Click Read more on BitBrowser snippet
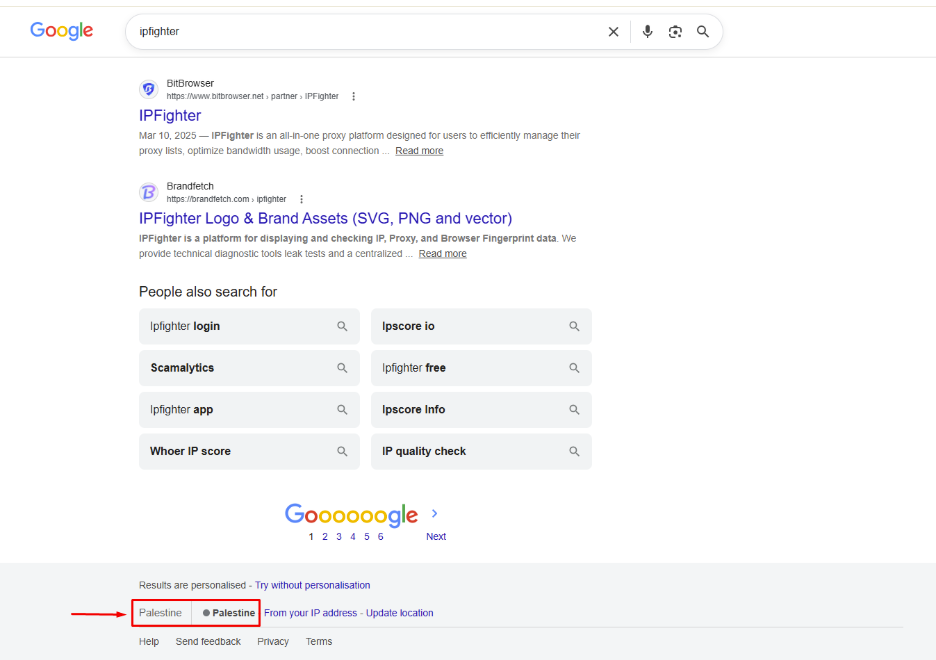 tap(419, 151)
